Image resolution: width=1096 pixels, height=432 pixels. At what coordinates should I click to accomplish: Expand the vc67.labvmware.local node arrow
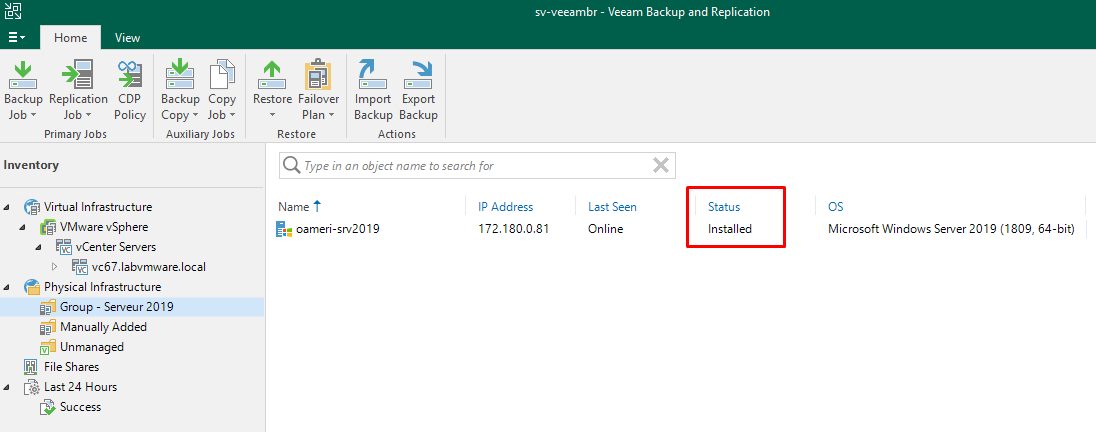click(x=55, y=267)
